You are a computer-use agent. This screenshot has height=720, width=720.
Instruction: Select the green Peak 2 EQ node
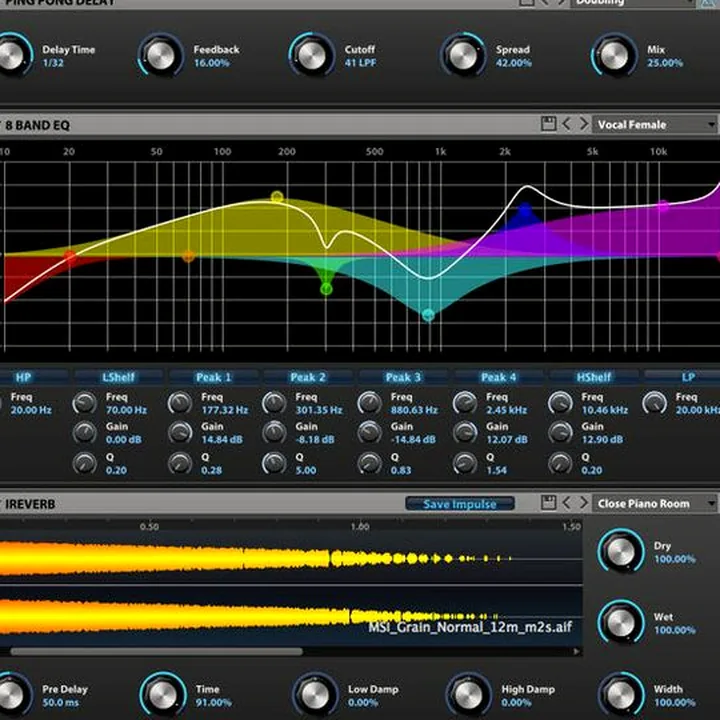coord(326,289)
